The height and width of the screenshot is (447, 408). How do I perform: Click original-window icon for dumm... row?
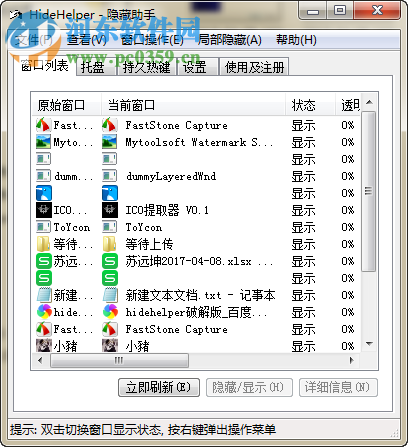tap(44, 176)
